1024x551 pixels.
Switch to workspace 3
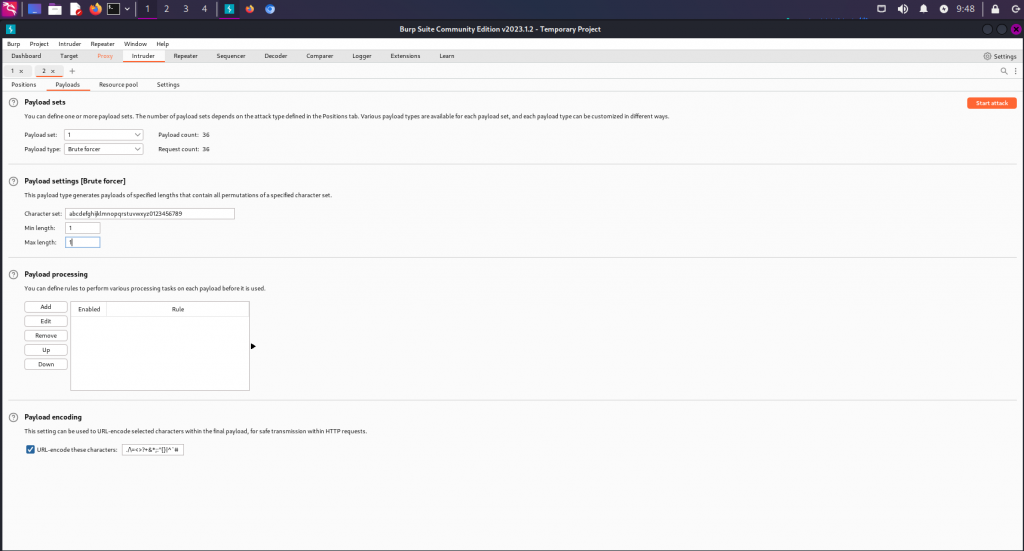185,9
